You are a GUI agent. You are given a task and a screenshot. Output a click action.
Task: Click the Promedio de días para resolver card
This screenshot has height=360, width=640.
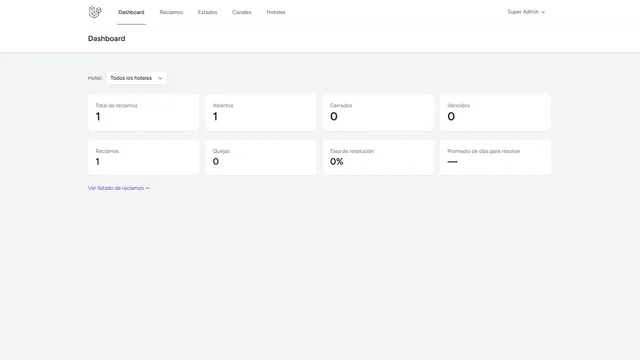(495, 158)
